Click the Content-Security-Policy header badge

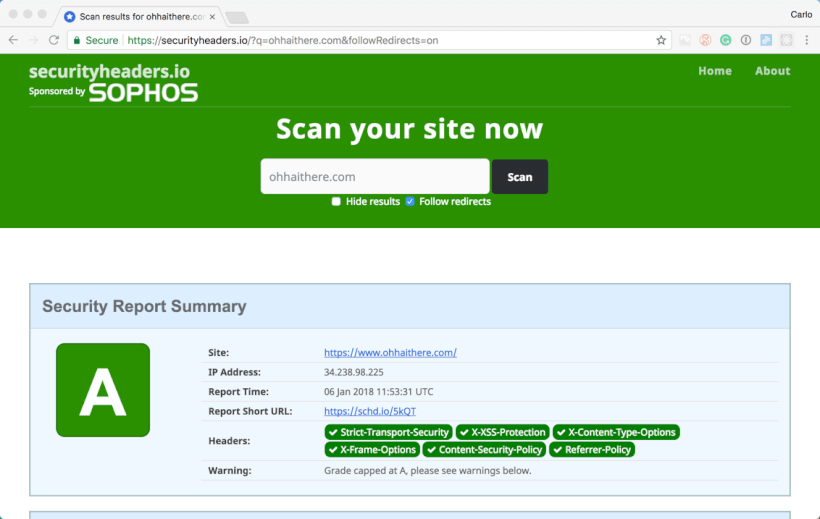click(x=484, y=449)
